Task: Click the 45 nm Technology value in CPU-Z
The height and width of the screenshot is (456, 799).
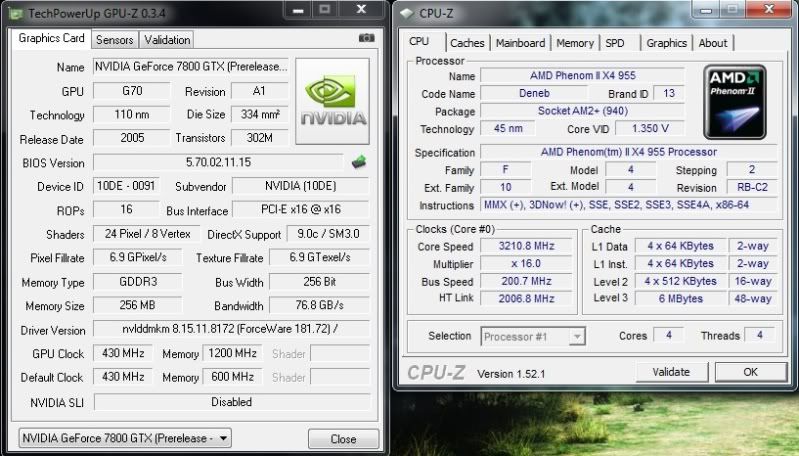Action: coord(508,128)
